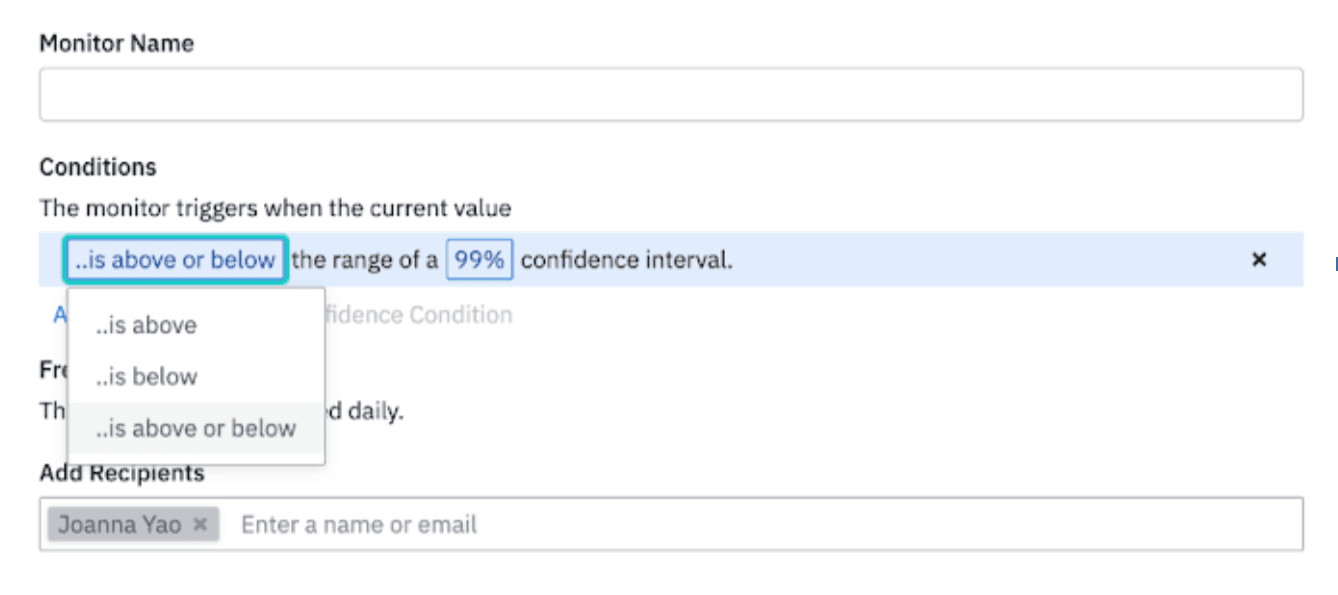The image size is (1338, 595).
Task: Click the 'the range of a' text
Action: pos(365,260)
